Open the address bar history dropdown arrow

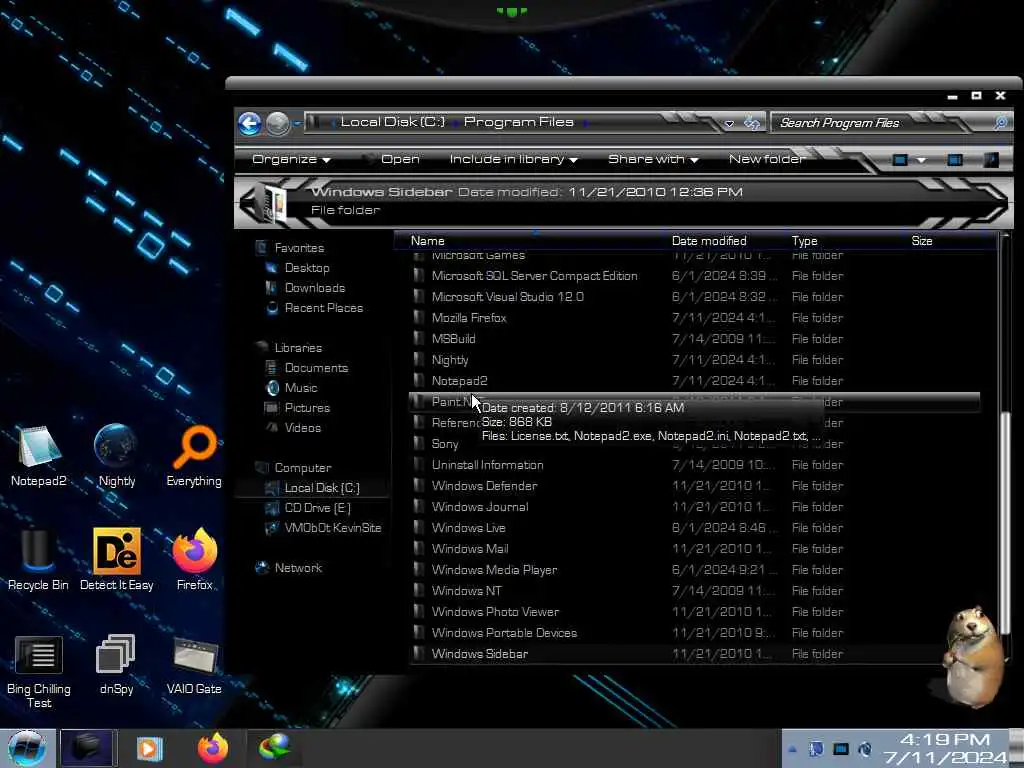click(x=729, y=123)
